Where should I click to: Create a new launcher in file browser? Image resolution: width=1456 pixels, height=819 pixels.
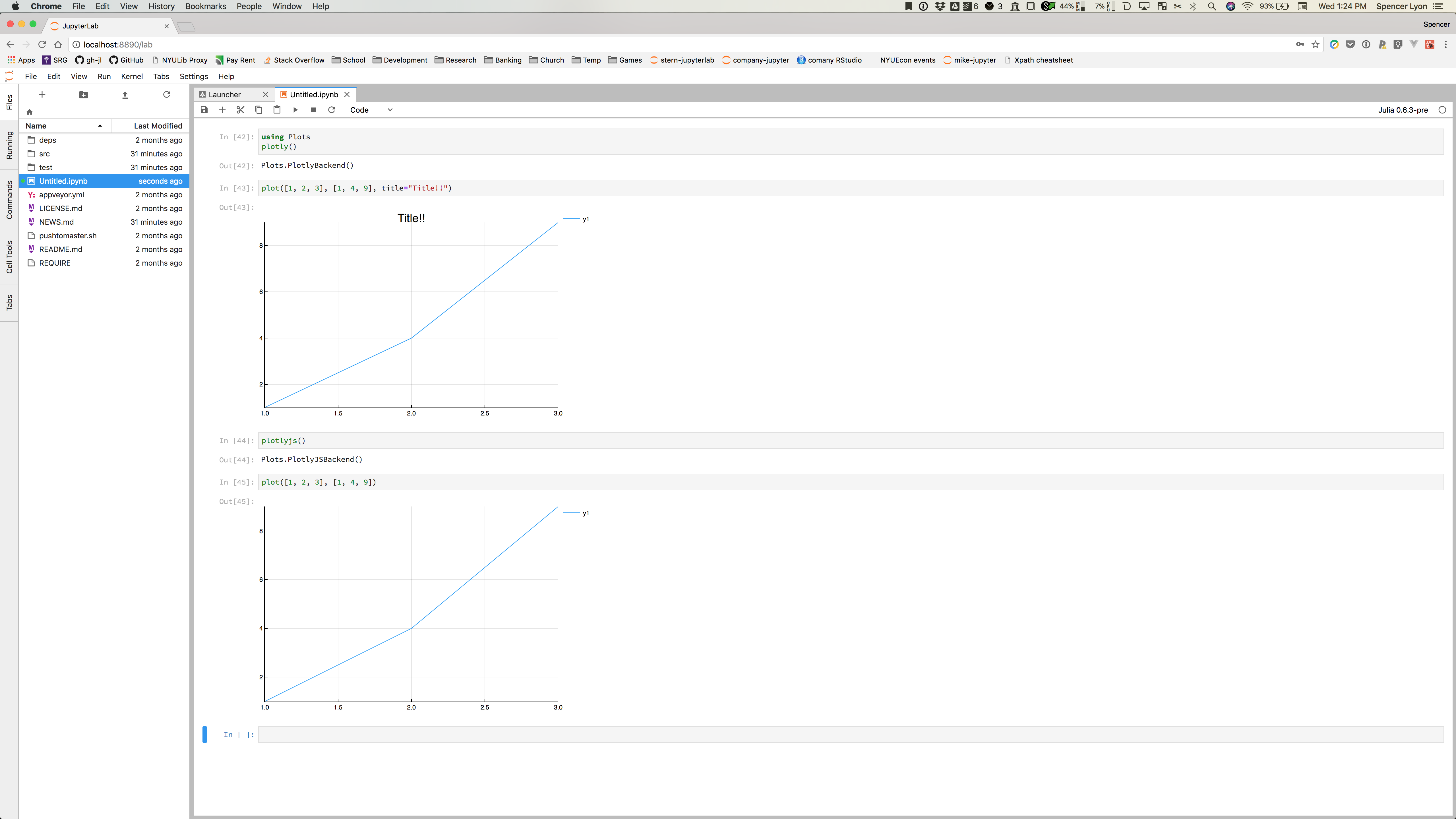point(42,94)
